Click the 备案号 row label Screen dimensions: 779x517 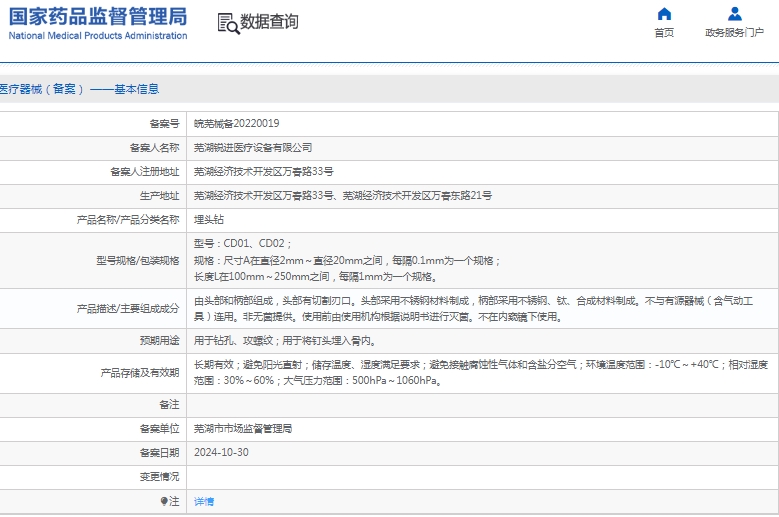pyautogui.click(x=164, y=123)
